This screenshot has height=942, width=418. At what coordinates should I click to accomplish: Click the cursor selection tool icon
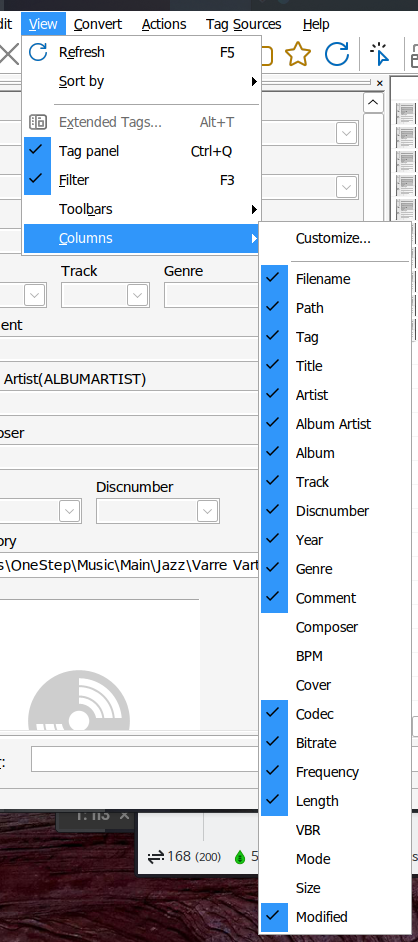(379, 55)
